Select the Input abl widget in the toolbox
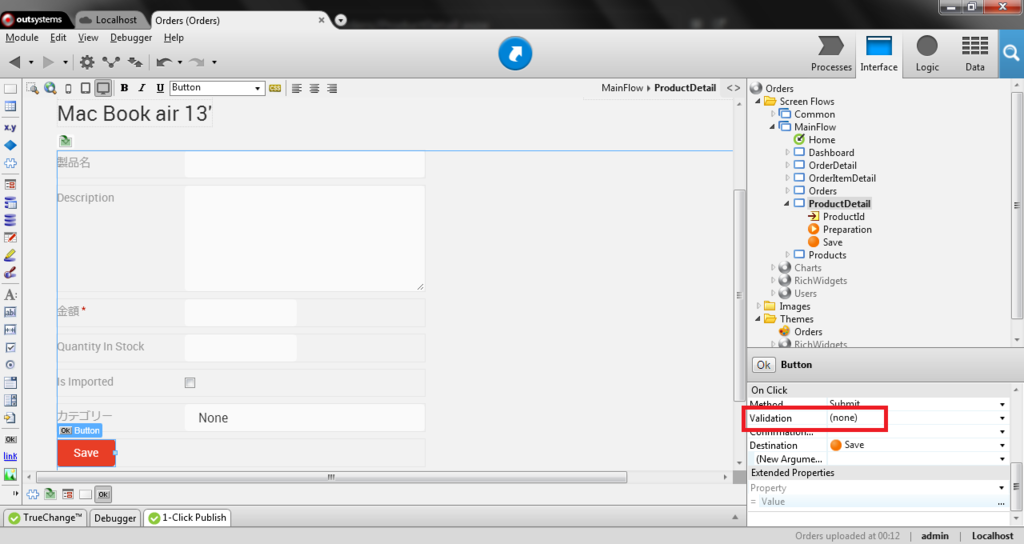This screenshot has width=1024, height=544. coord(10,312)
